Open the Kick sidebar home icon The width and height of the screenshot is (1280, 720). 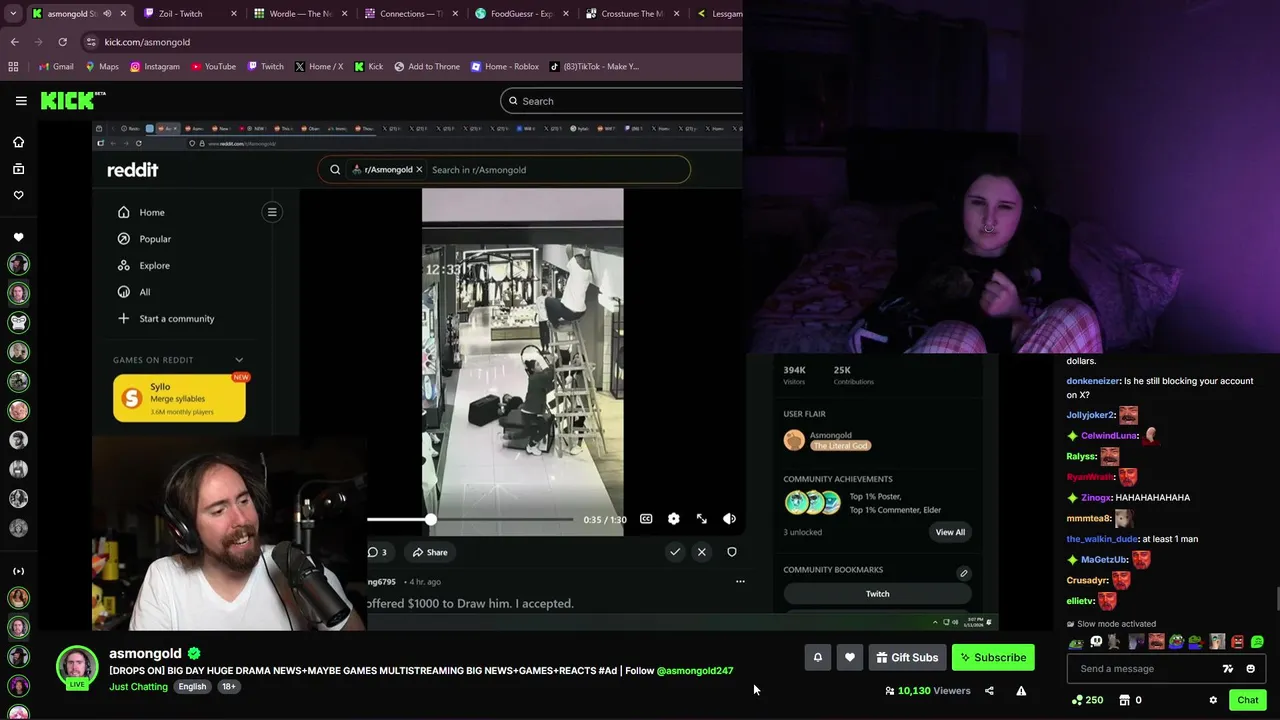click(x=18, y=142)
